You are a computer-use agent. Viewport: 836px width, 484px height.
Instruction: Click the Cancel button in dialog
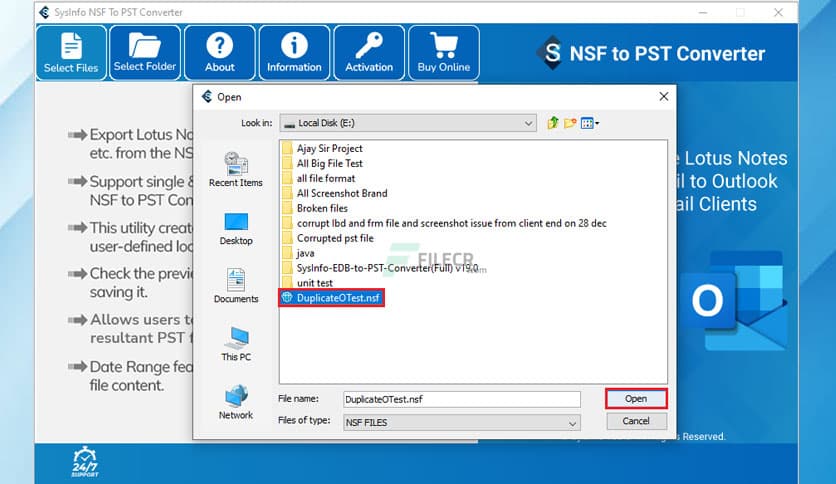[x=636, y=421]
